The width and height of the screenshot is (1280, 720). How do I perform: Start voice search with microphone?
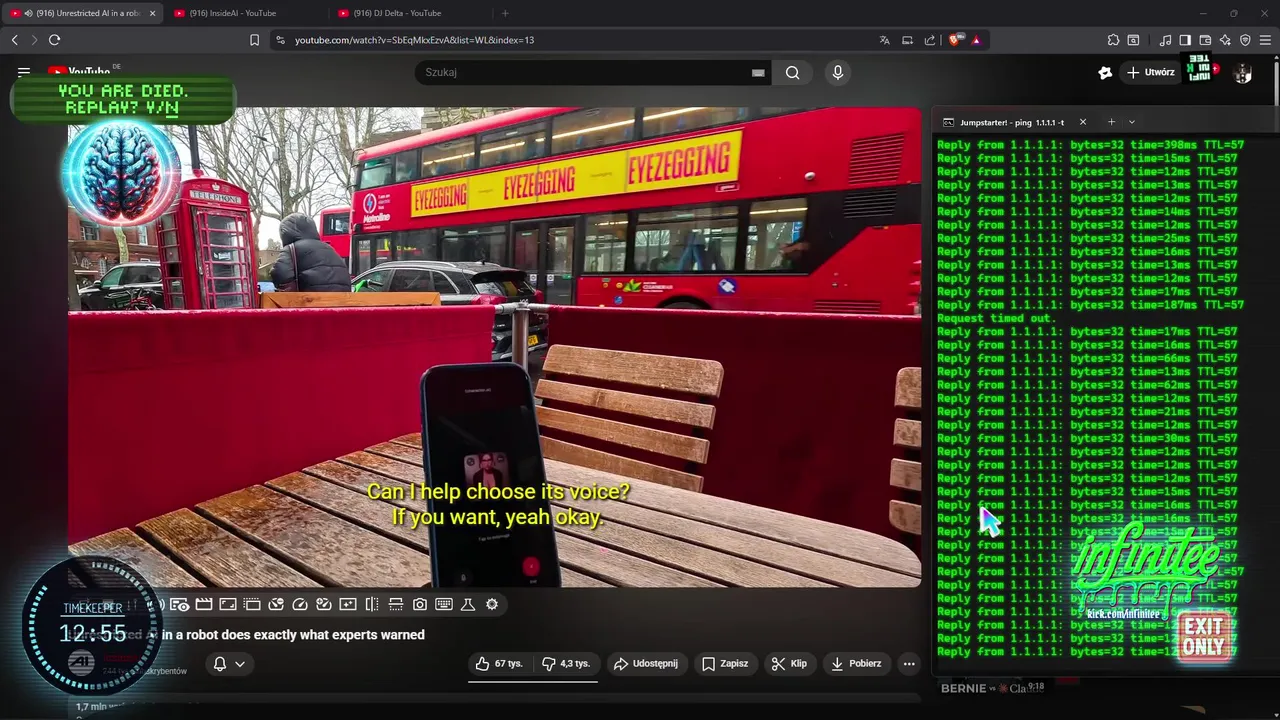pos(838,72)
